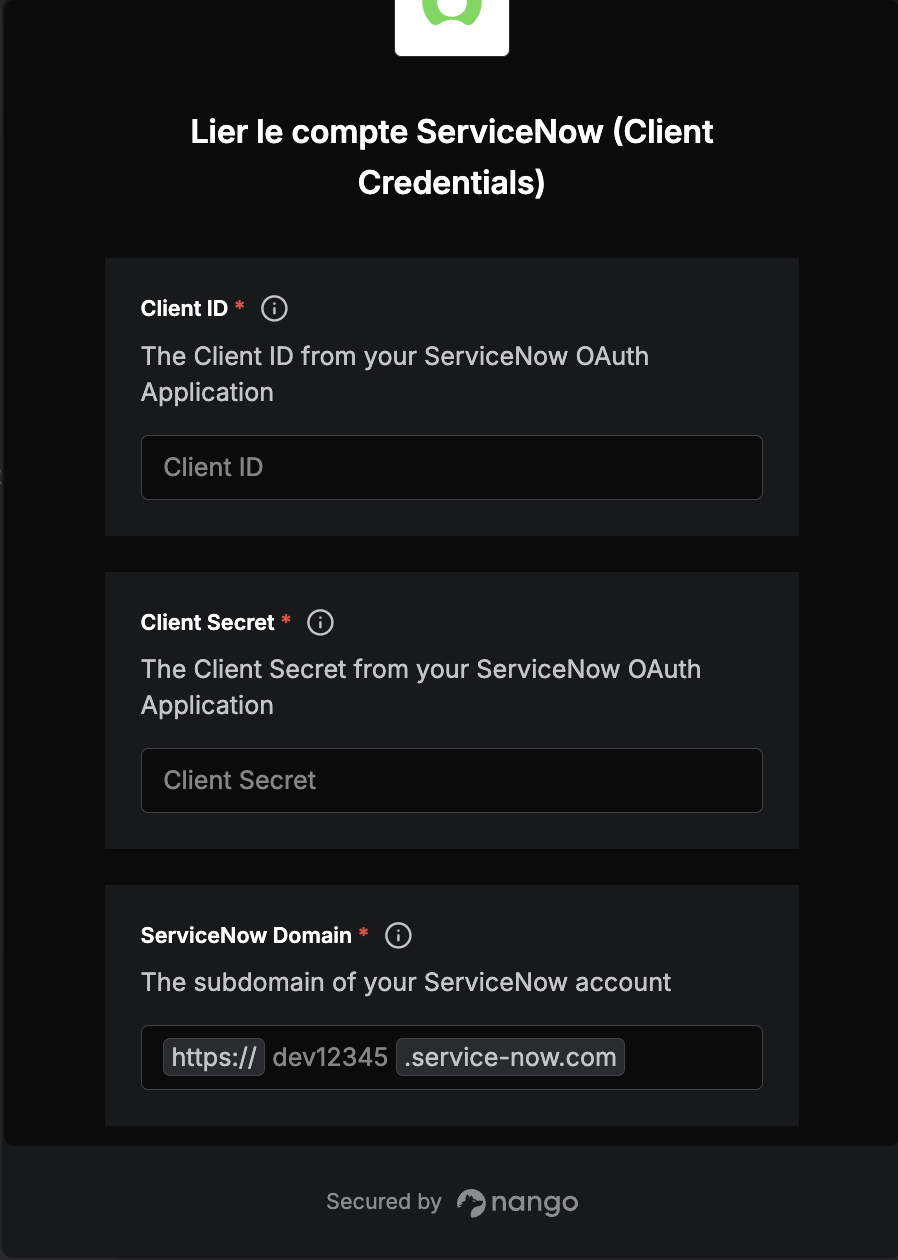Viewport: 898px width, 1260px height.
Task: Click the red asterisk next to Client ID
Action: (239, 303)
